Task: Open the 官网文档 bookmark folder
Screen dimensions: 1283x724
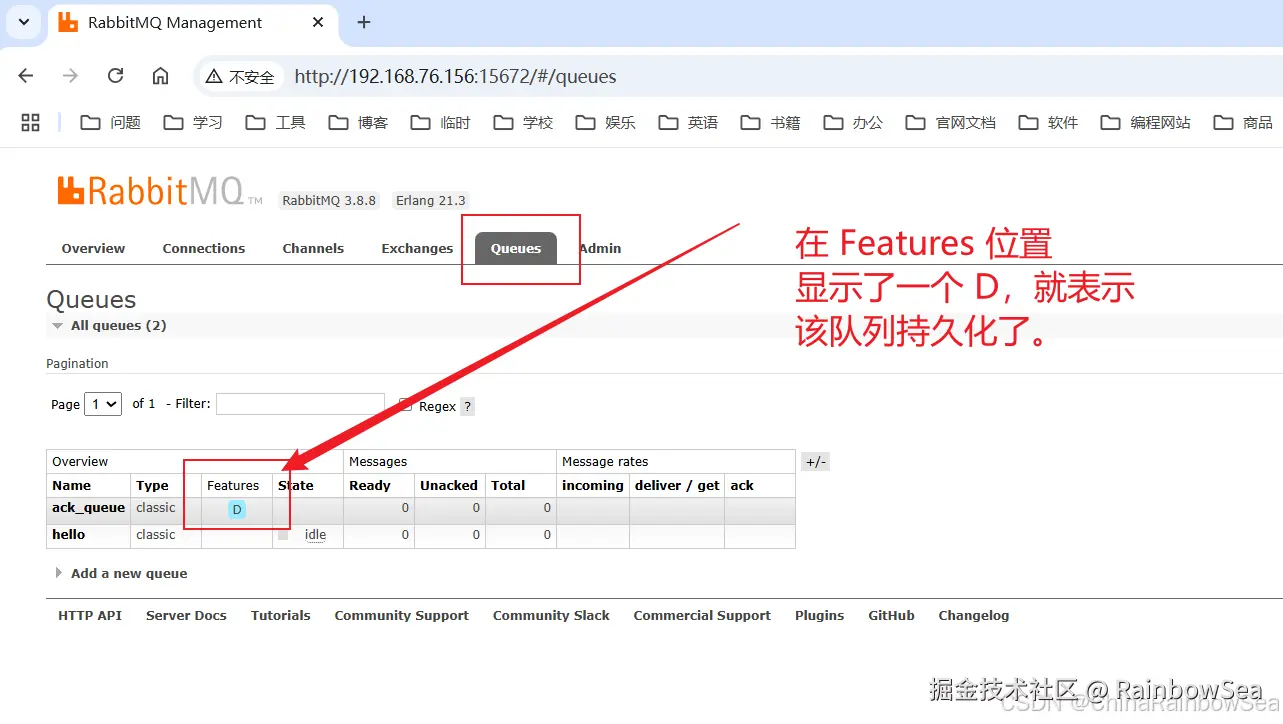Action: pos(951,122)
